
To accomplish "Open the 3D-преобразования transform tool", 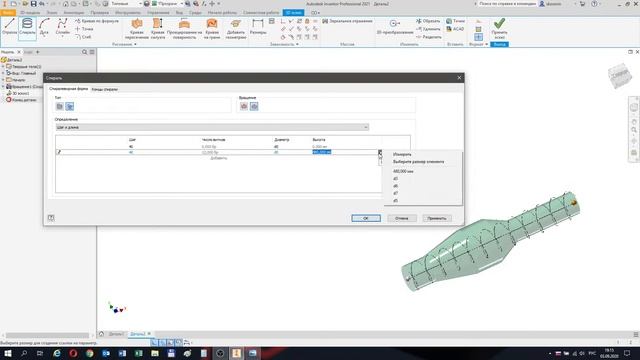I will tap(395, 27).
